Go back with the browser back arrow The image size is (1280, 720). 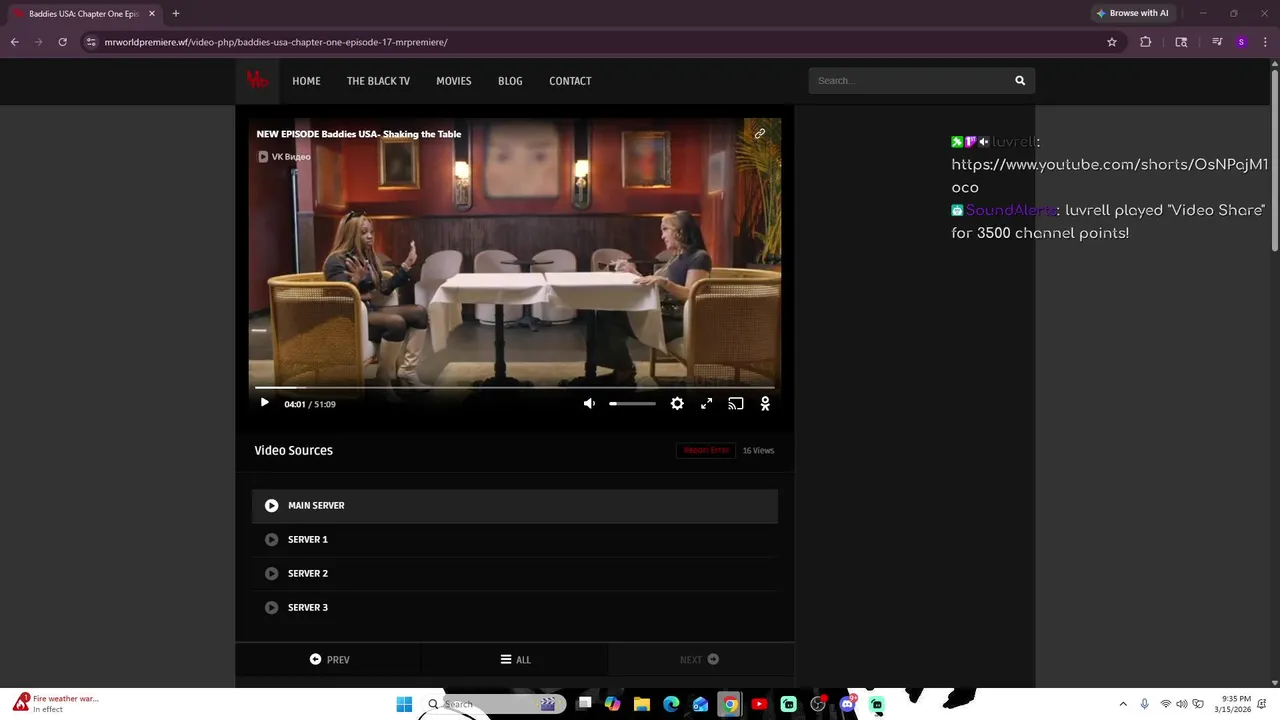(15, 42)
